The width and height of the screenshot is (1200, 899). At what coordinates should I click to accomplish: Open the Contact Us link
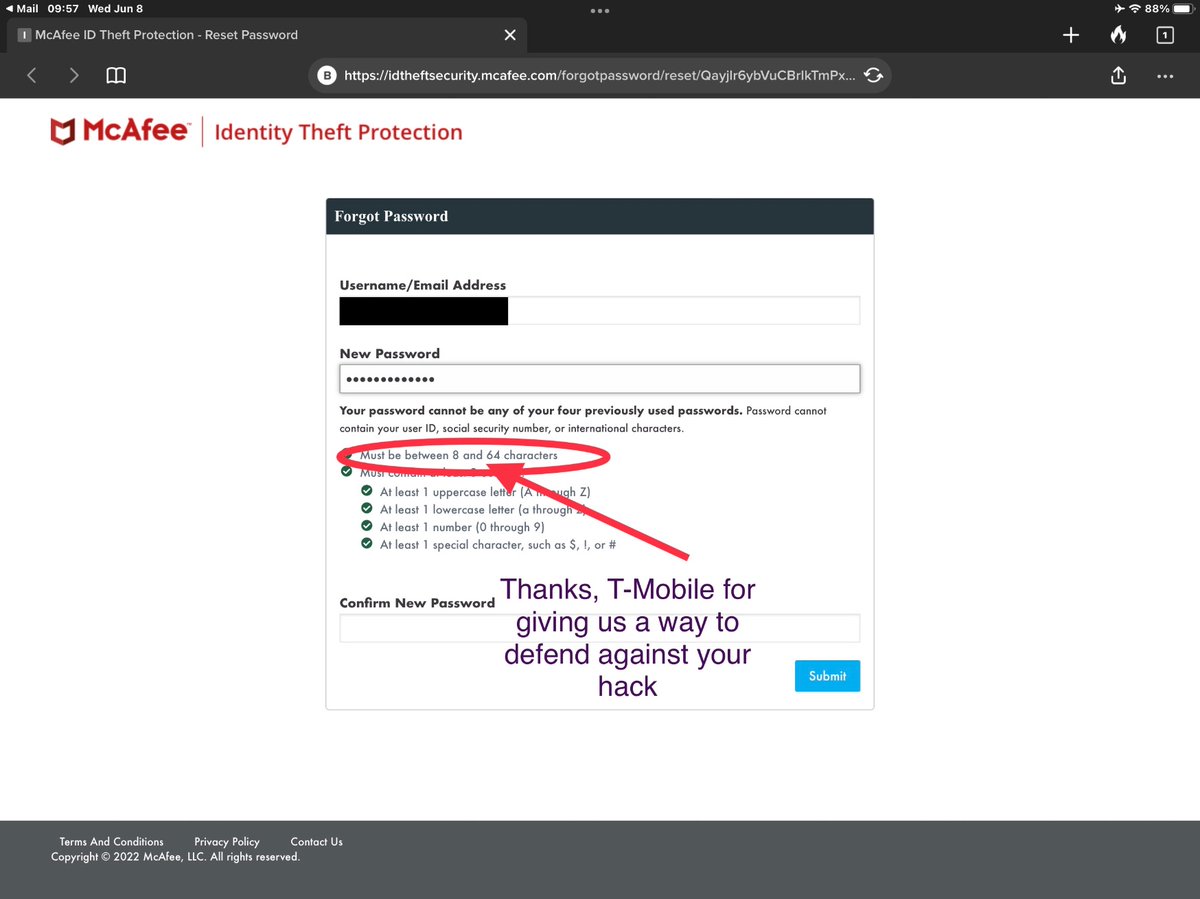coord(316,842)
